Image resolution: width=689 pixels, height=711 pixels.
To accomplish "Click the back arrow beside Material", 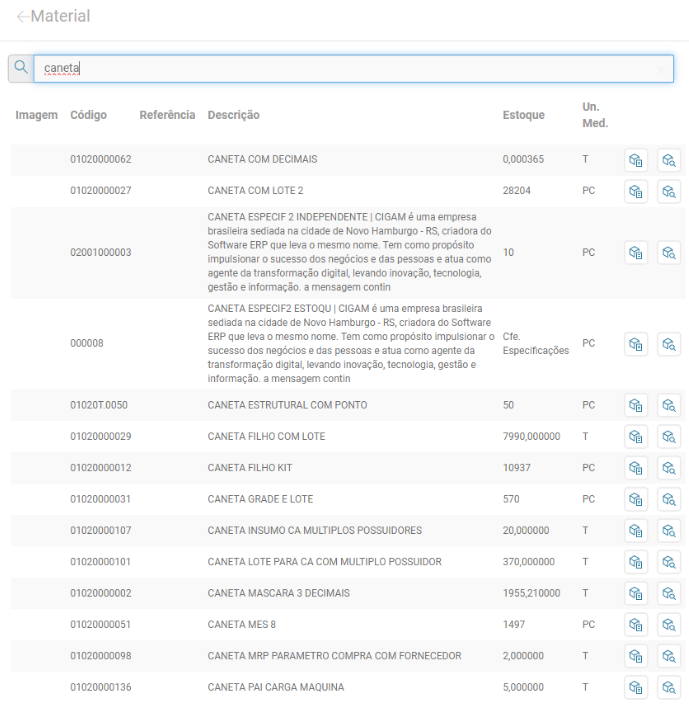I will pyautogui.click(x=22, y=17).
